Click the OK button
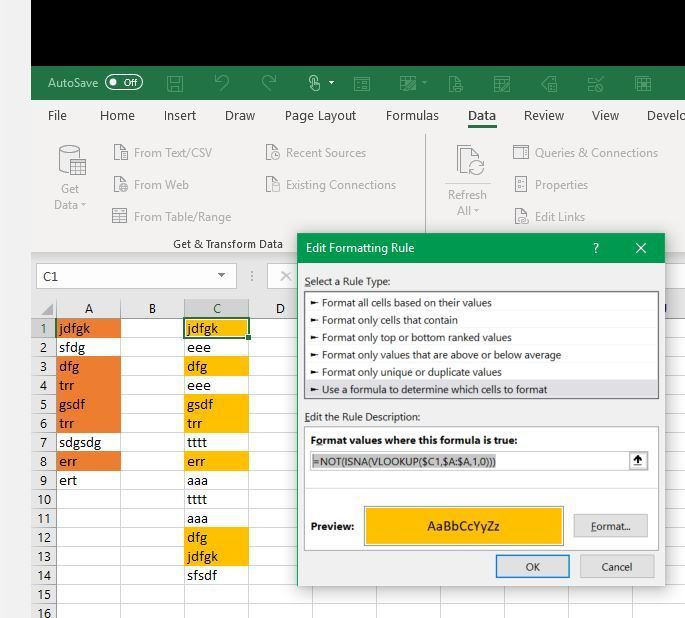685x618 pixels. (x=532, y=566)
